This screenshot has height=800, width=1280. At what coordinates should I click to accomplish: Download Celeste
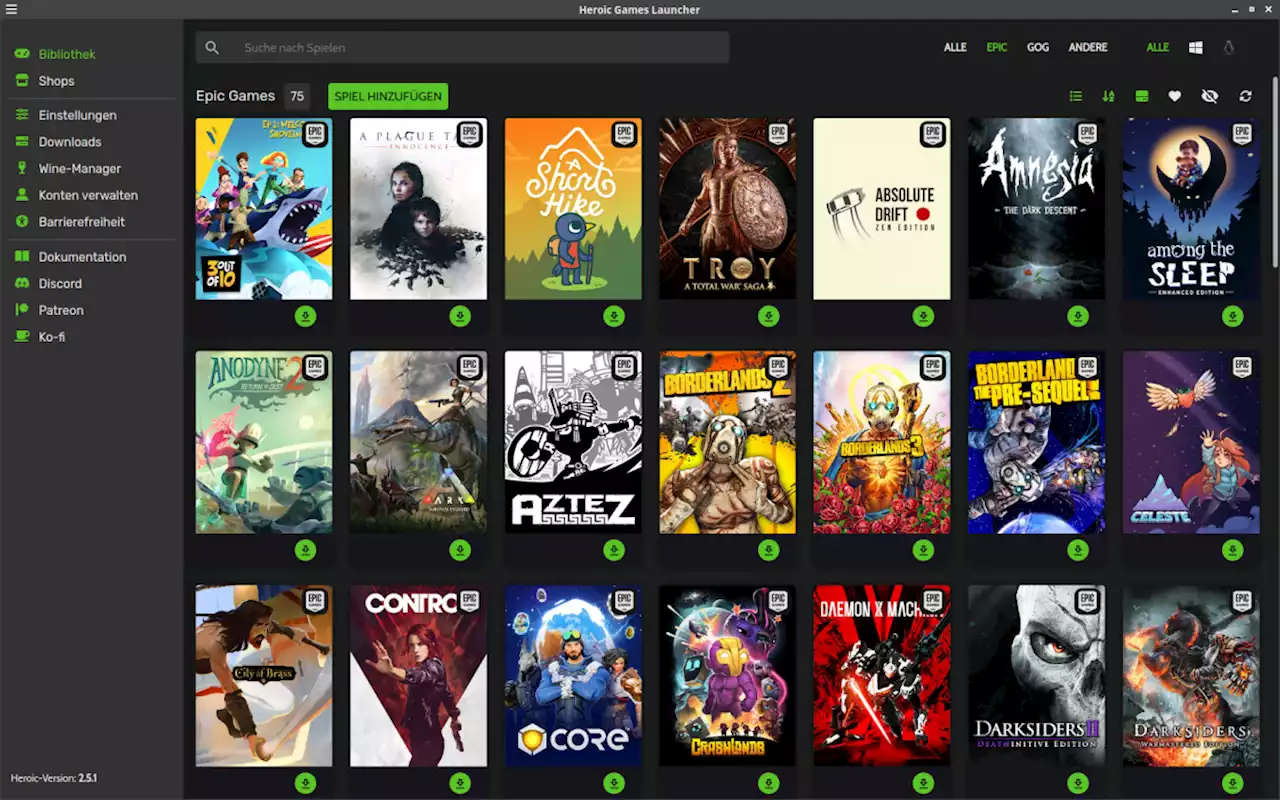[1233, 550]
